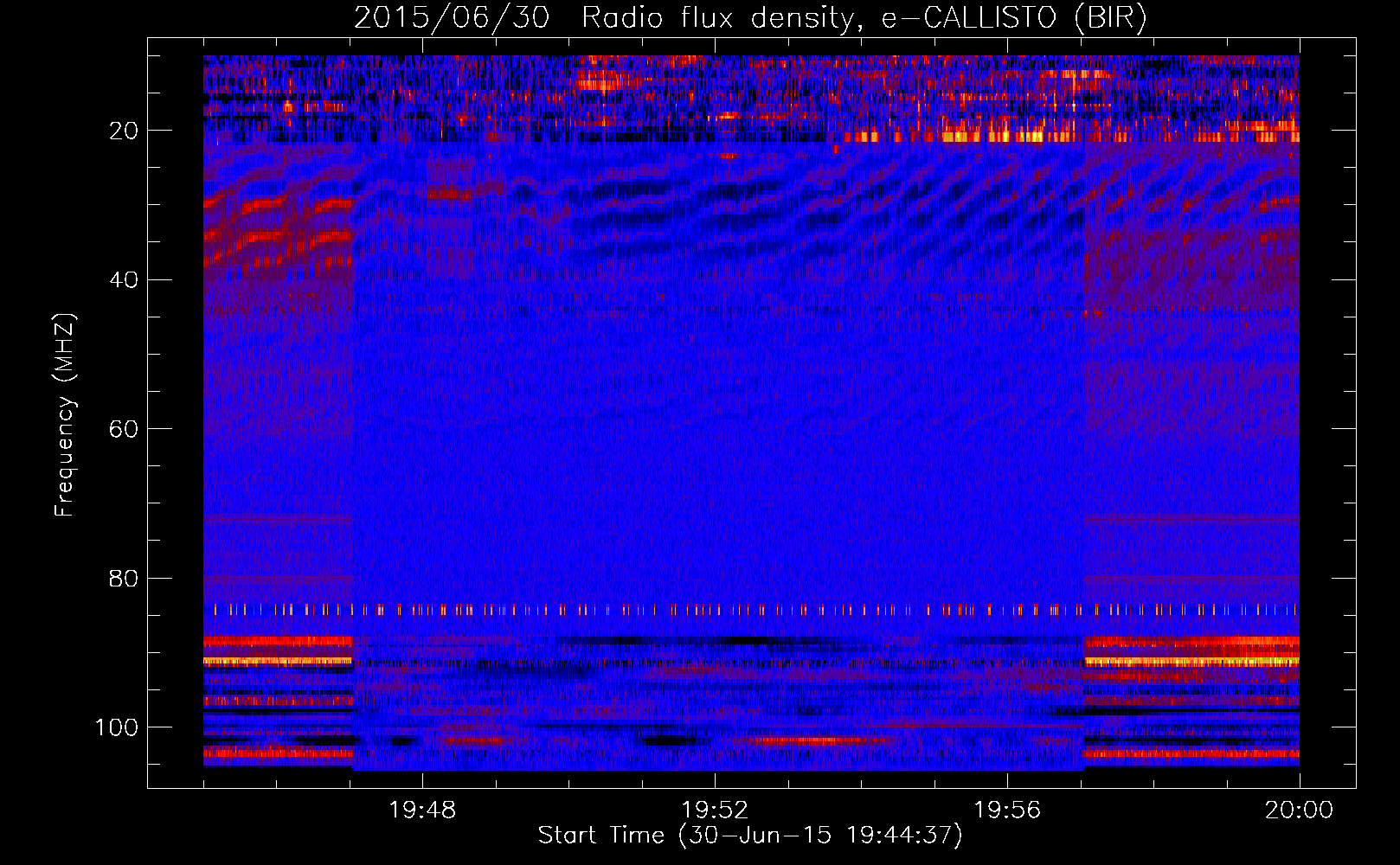Screen dimensions: 1400x865
Task: Click the 19:52 time tick label
Action: (x=715, y=811)
